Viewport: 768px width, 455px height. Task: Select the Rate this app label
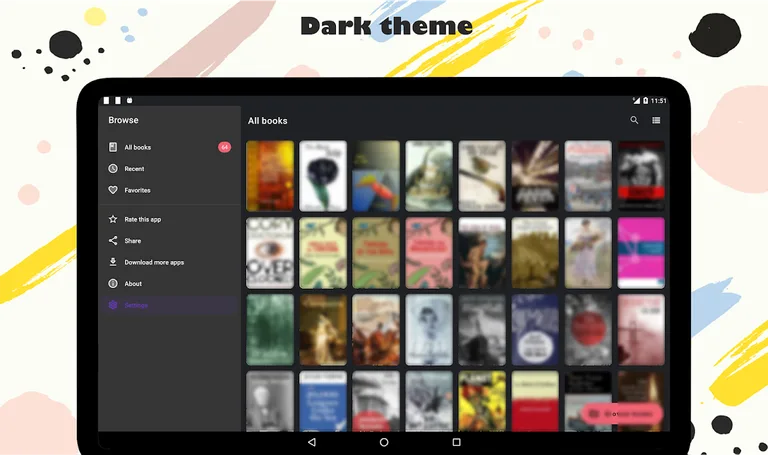tap(143, 219)
